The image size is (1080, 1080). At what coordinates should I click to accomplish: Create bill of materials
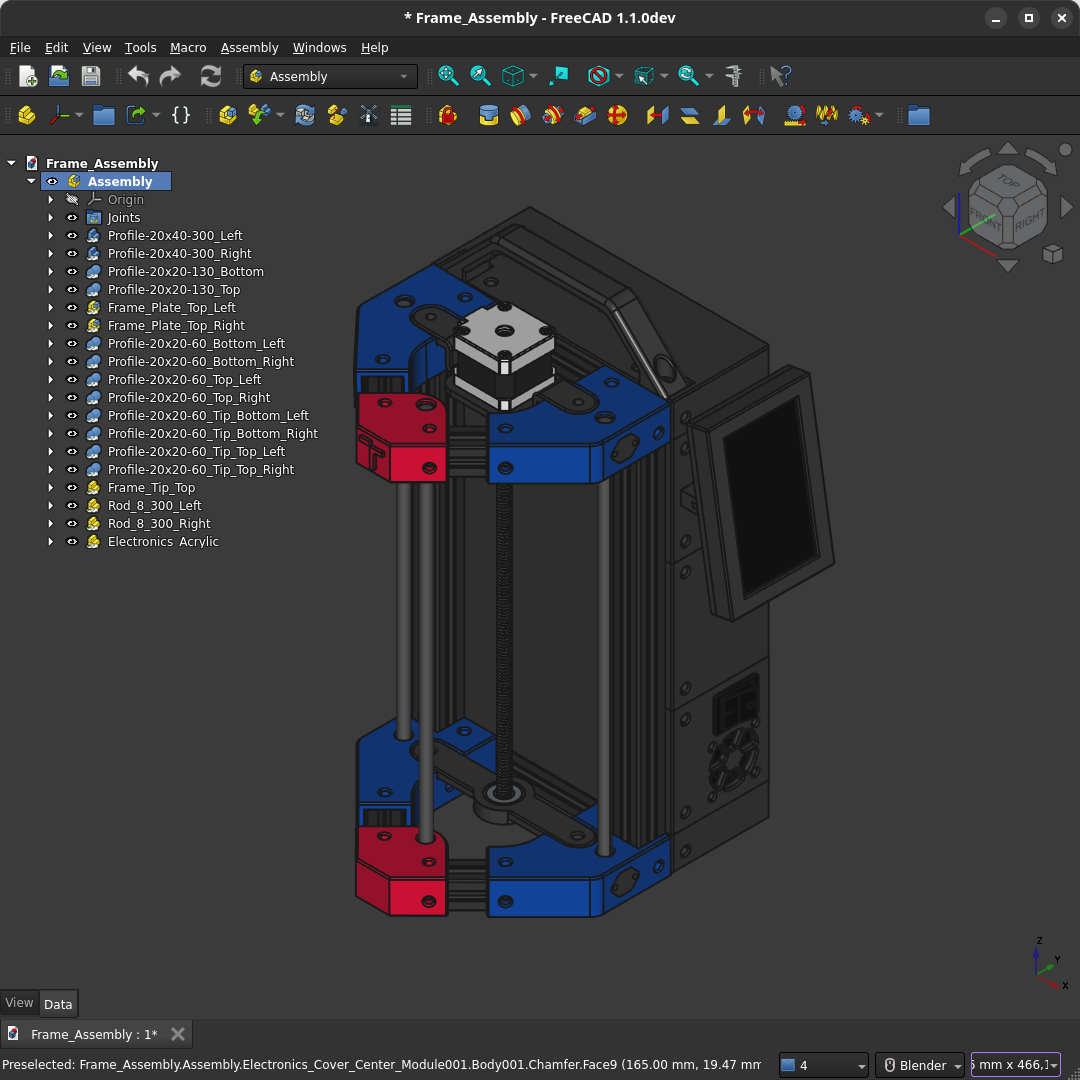pyautogui.click(x=401, y=115)
